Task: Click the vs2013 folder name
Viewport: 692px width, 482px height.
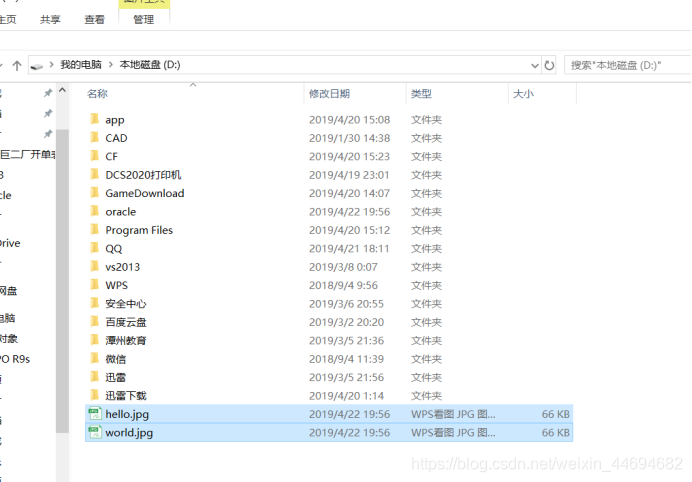Action: (x=123, y=267)
